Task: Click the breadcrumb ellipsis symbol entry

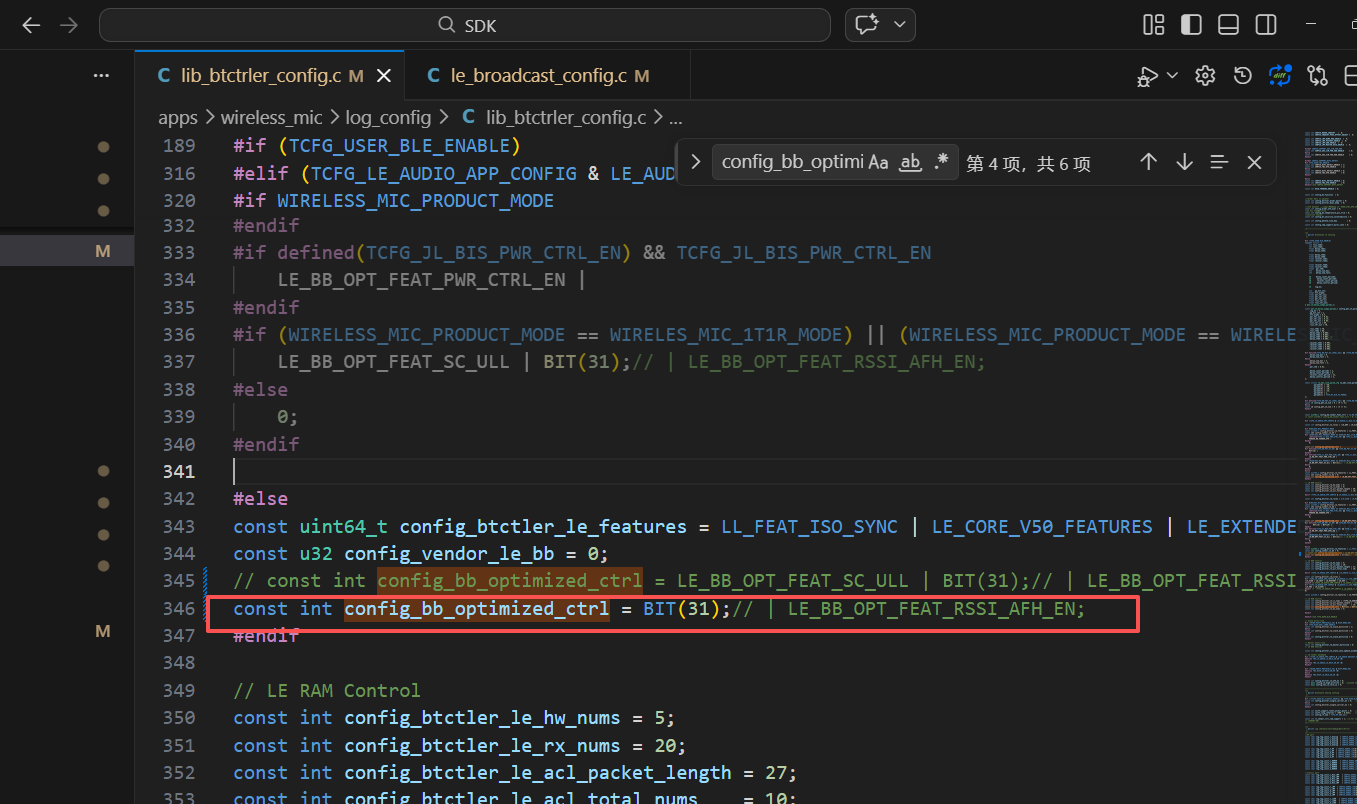Action: click(x=674, y=119)
